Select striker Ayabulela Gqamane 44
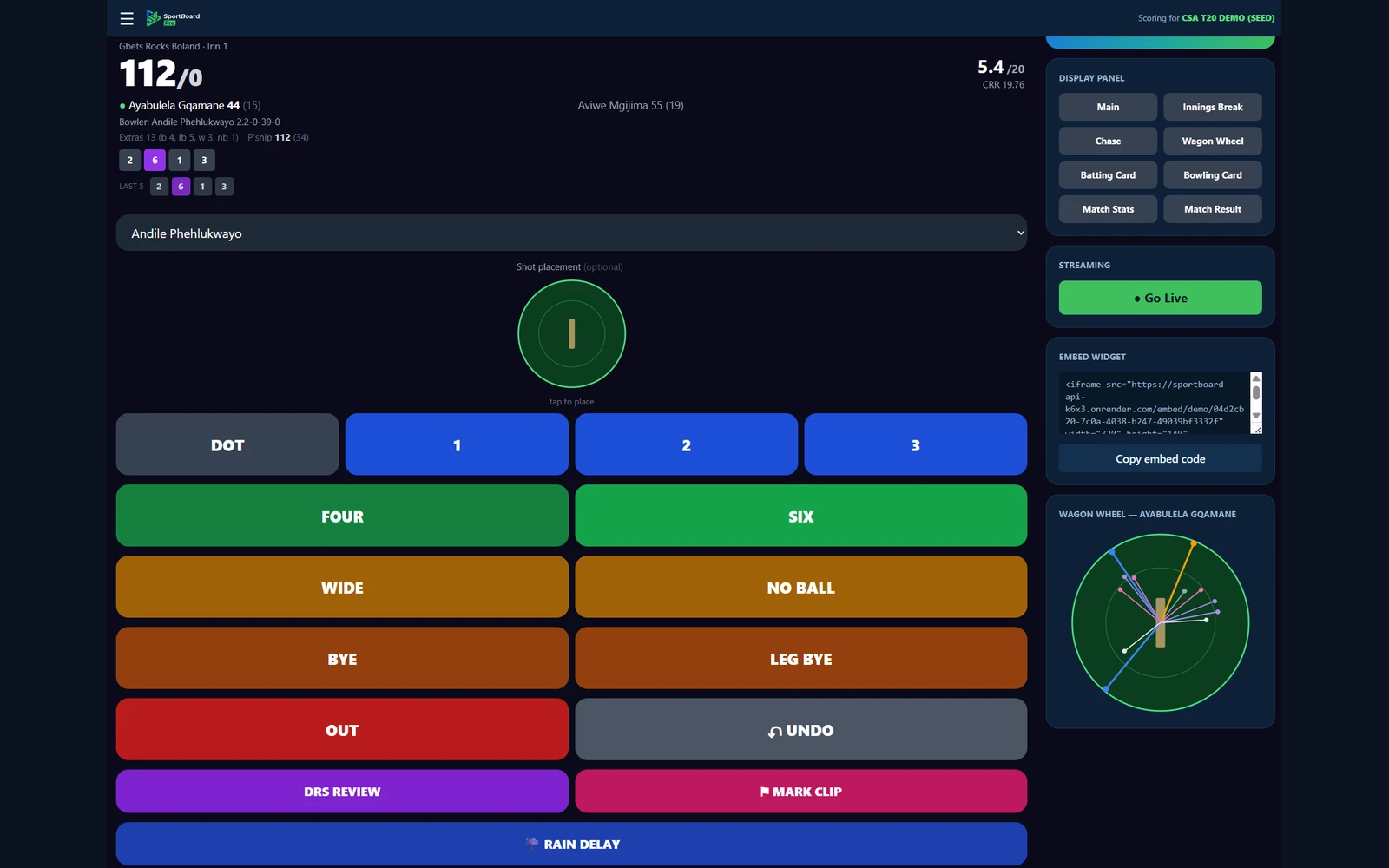The image size is (1389, 868). [189, 105]
